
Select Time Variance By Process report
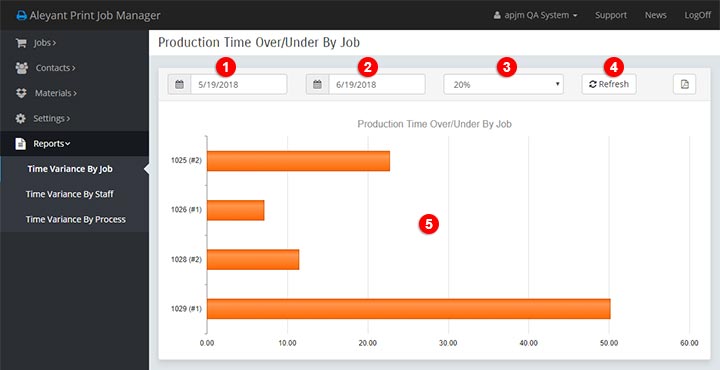point(75,219)
